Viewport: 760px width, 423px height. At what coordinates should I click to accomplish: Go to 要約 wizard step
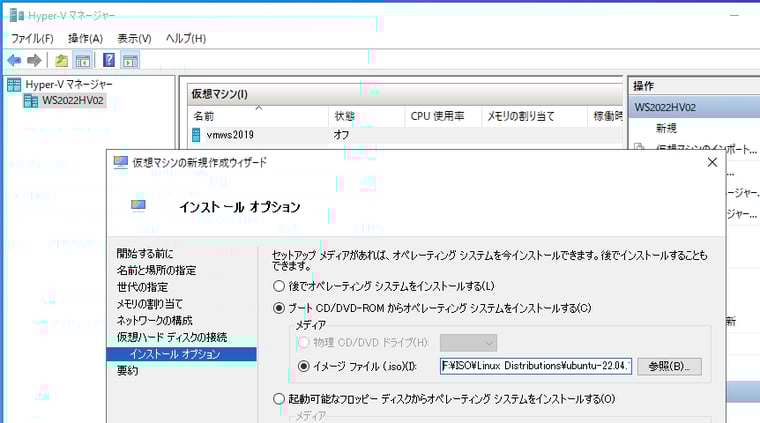point(127,371)
